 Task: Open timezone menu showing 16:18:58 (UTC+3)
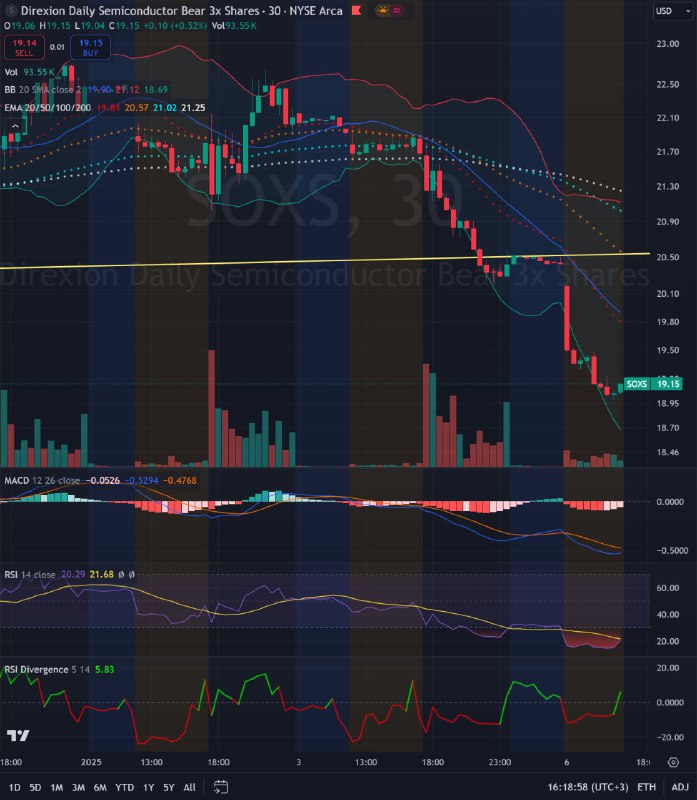pyautogui.click(x=588, y=787)
